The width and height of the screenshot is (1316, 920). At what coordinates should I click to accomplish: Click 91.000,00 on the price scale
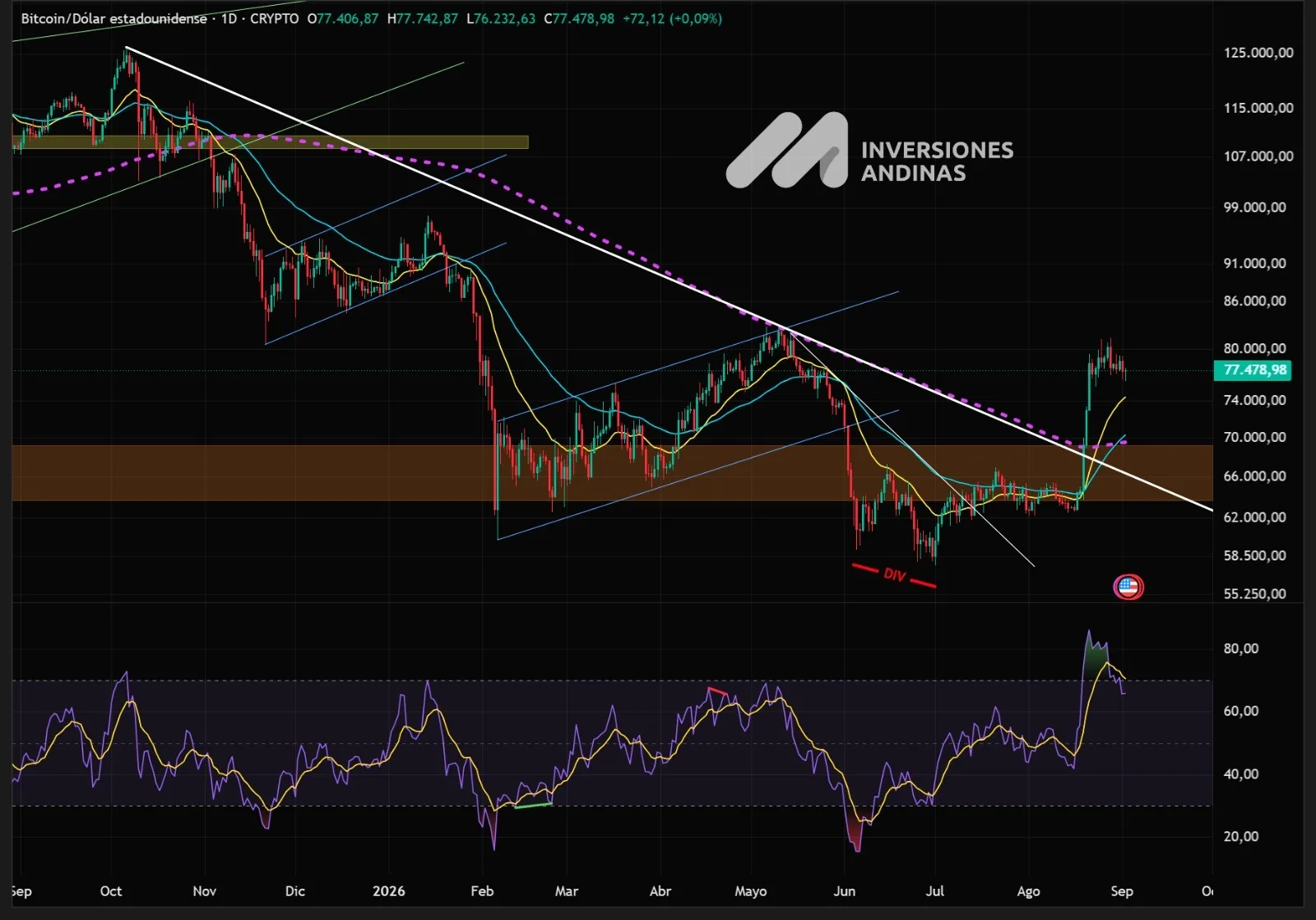pos(1254,263)
